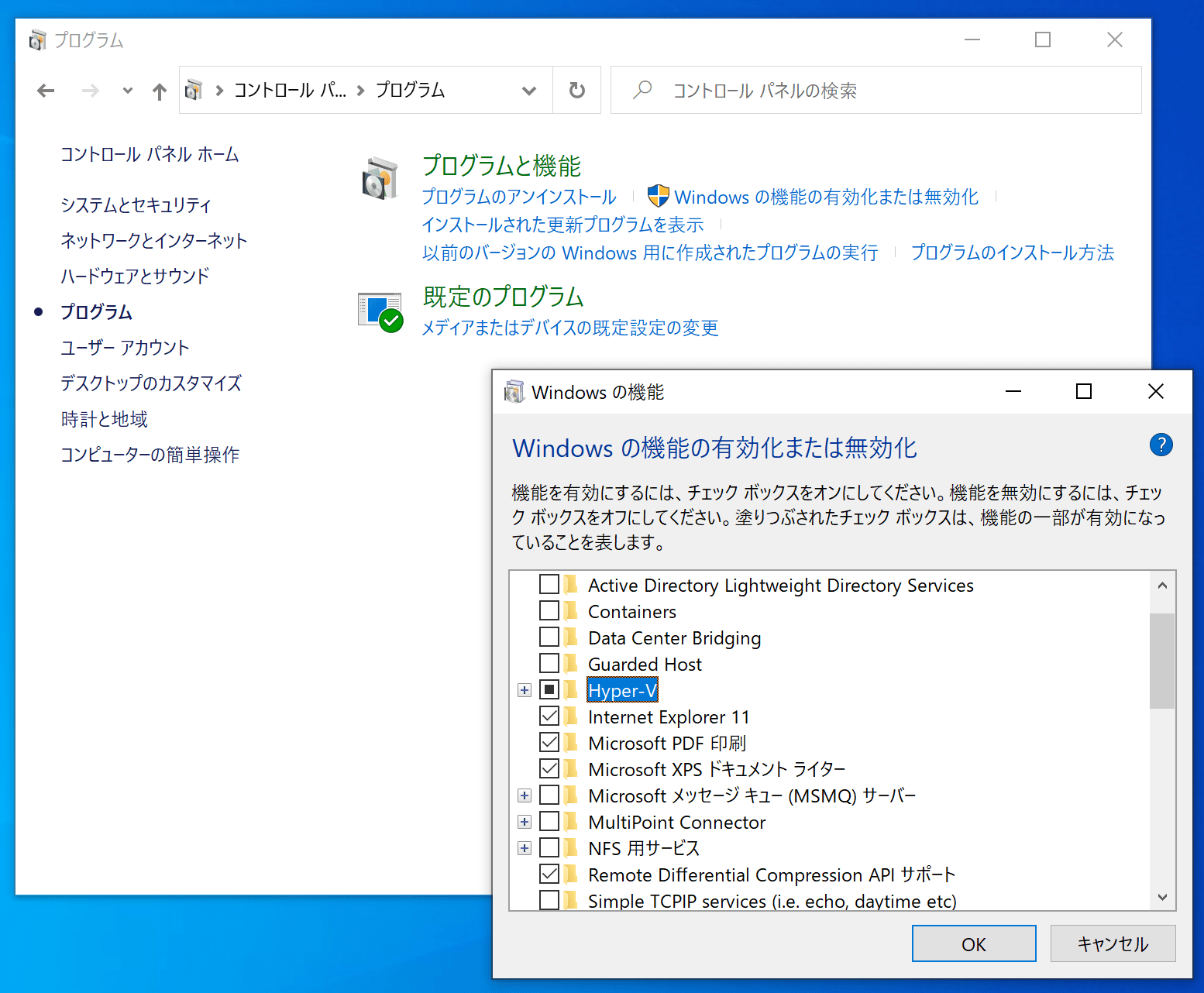The width and height of the screenshot is (1204, 993).
Task: Click the Internet Explorer 11 folder icon
Action: [x=571, y=716]
